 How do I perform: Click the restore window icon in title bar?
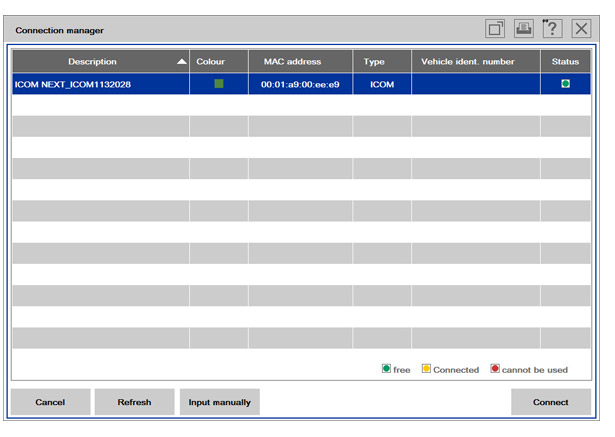(495, 29)
